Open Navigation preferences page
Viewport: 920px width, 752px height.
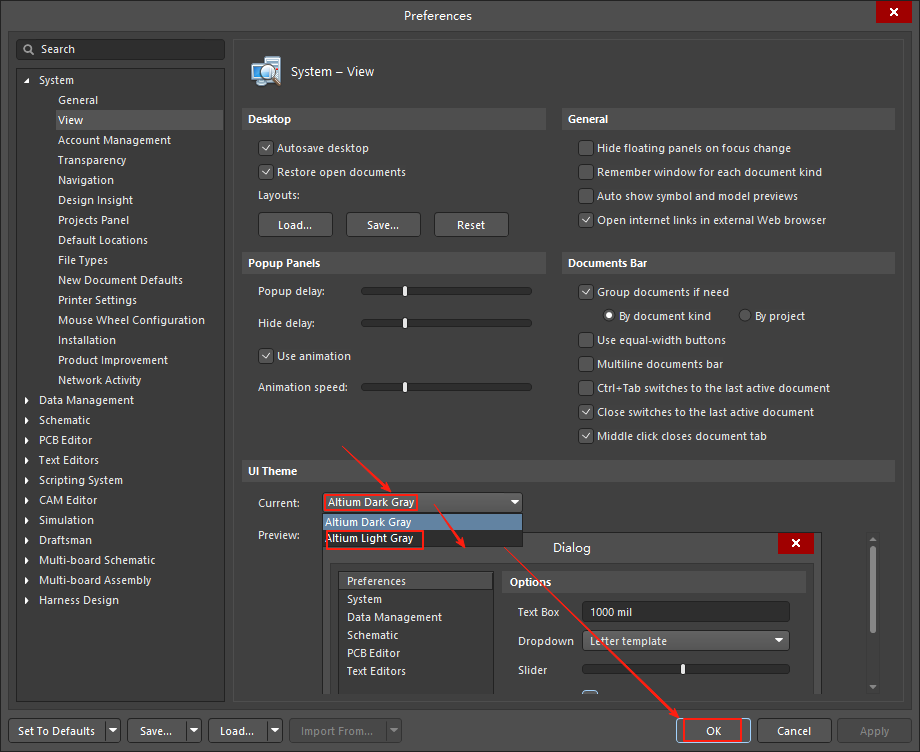(86, 180)
